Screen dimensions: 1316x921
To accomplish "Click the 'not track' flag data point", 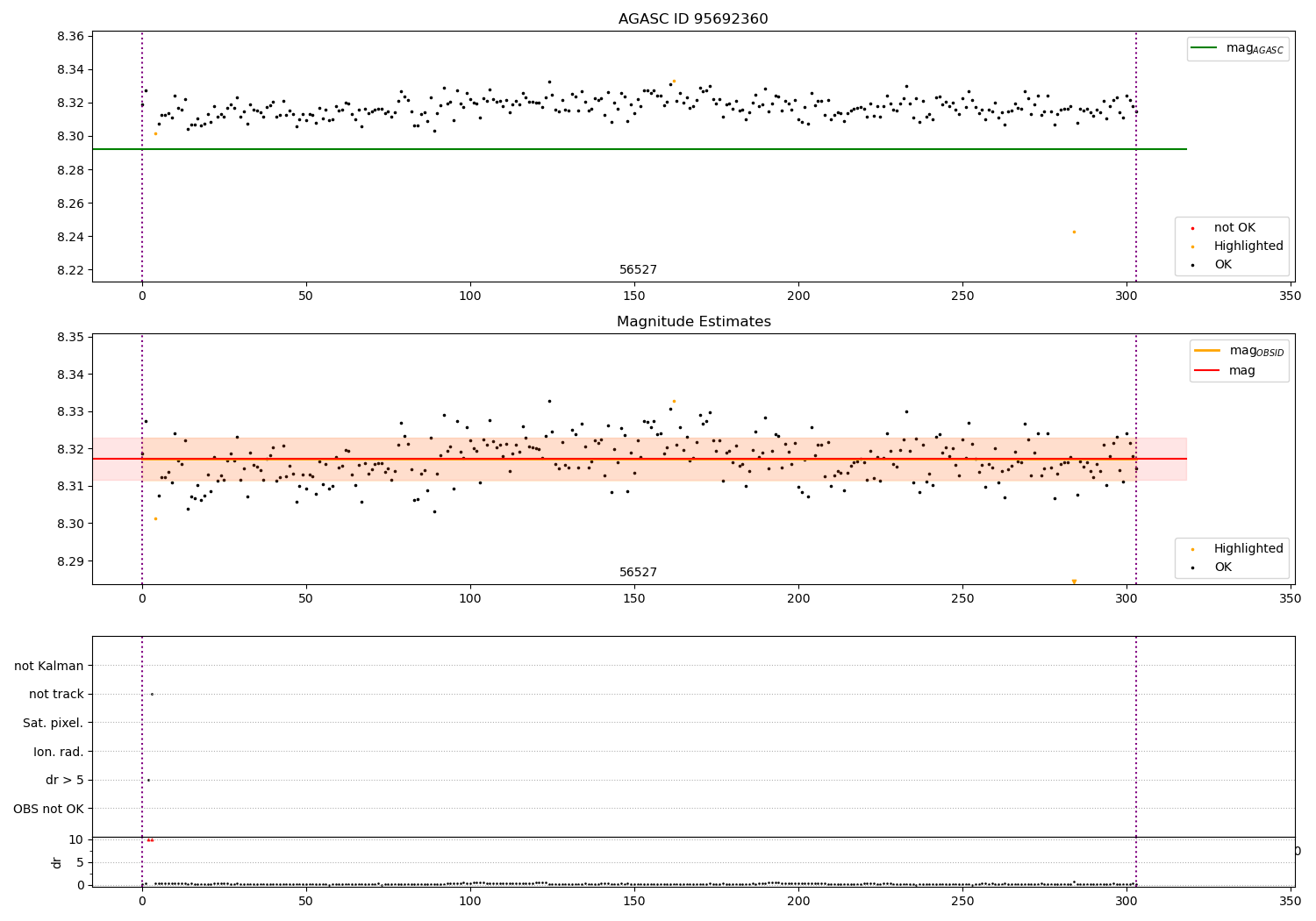I will coord(152,694).
